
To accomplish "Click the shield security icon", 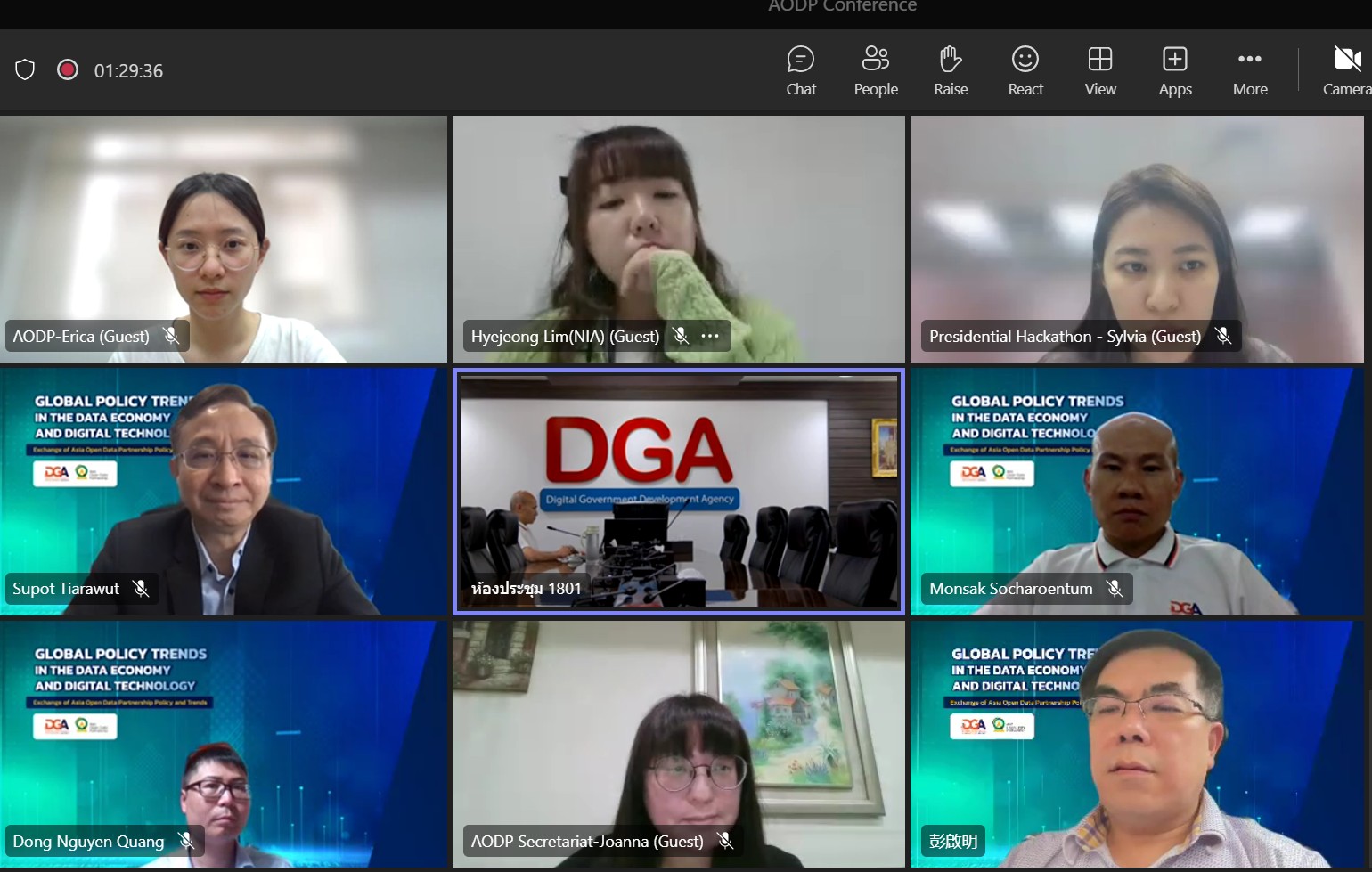I will coord(25,69).
